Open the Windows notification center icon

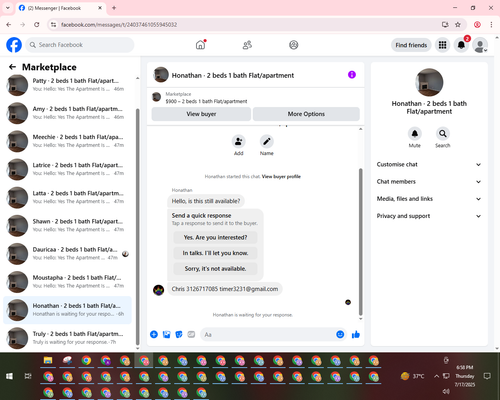(x=487, y=376)
